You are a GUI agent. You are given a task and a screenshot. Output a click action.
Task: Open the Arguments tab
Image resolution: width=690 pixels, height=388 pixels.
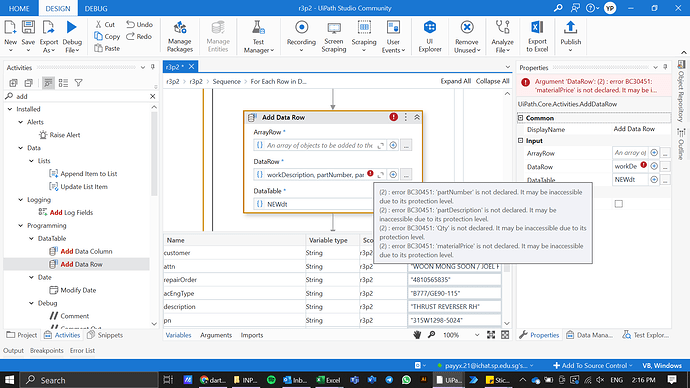tap(216, 335)
